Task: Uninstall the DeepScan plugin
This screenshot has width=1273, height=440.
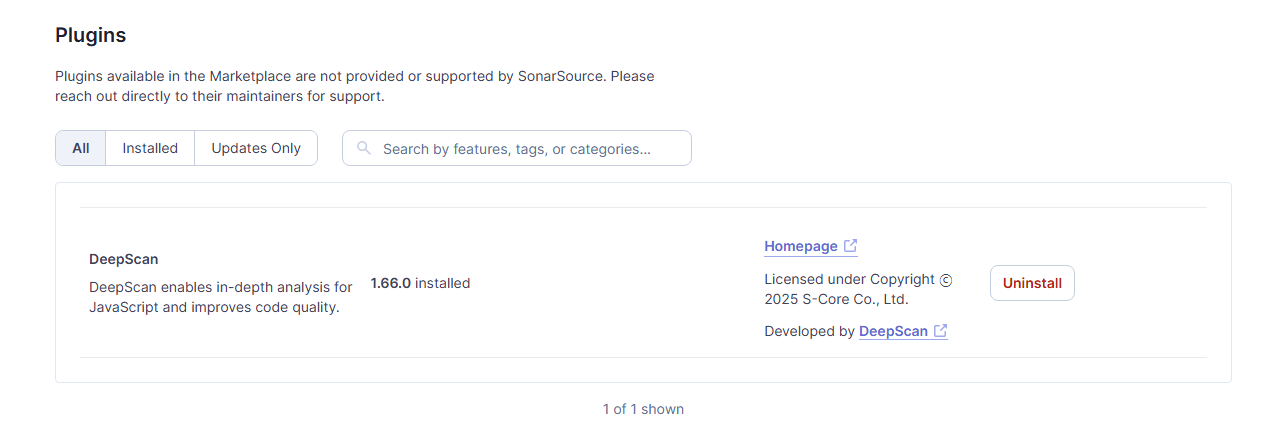Action: [1032, 283]
